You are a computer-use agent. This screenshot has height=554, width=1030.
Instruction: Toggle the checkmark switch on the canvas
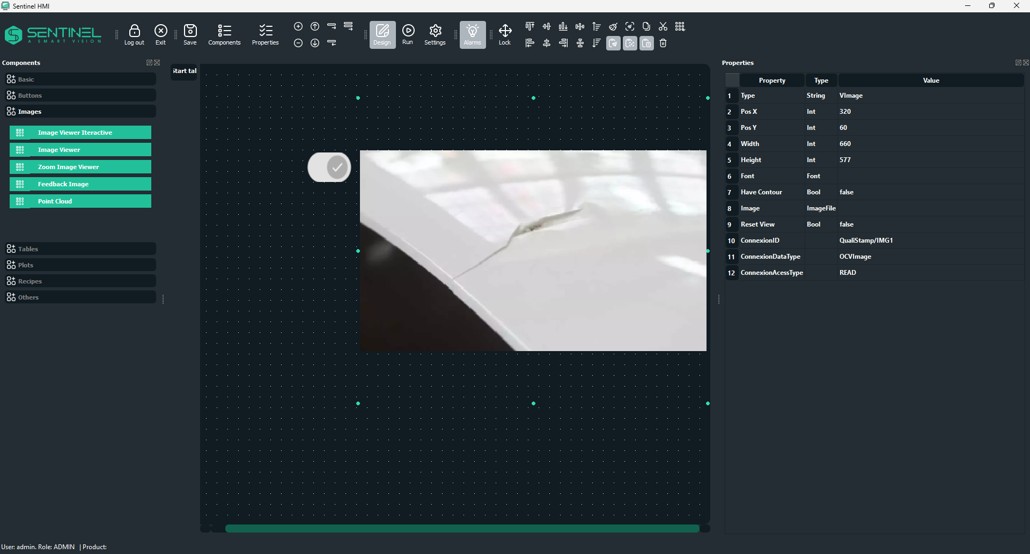point(329,167)
